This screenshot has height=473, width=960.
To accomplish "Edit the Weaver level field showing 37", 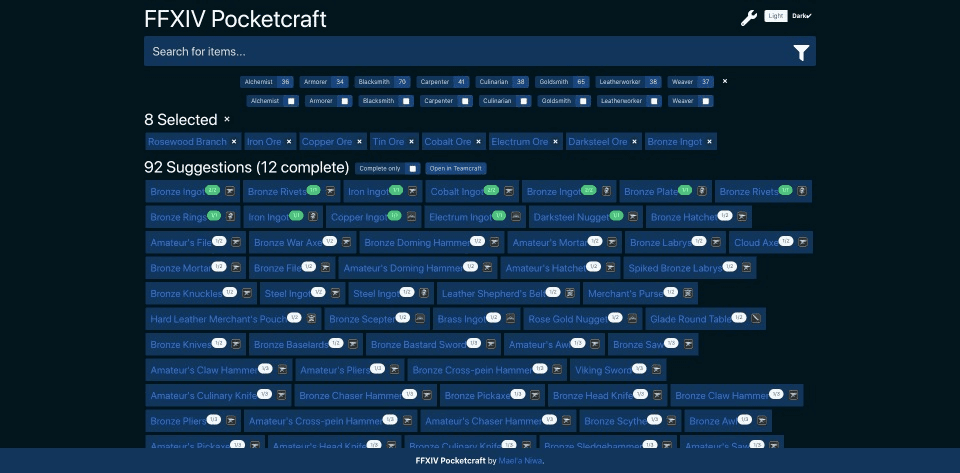I will [x=705, y=82].
